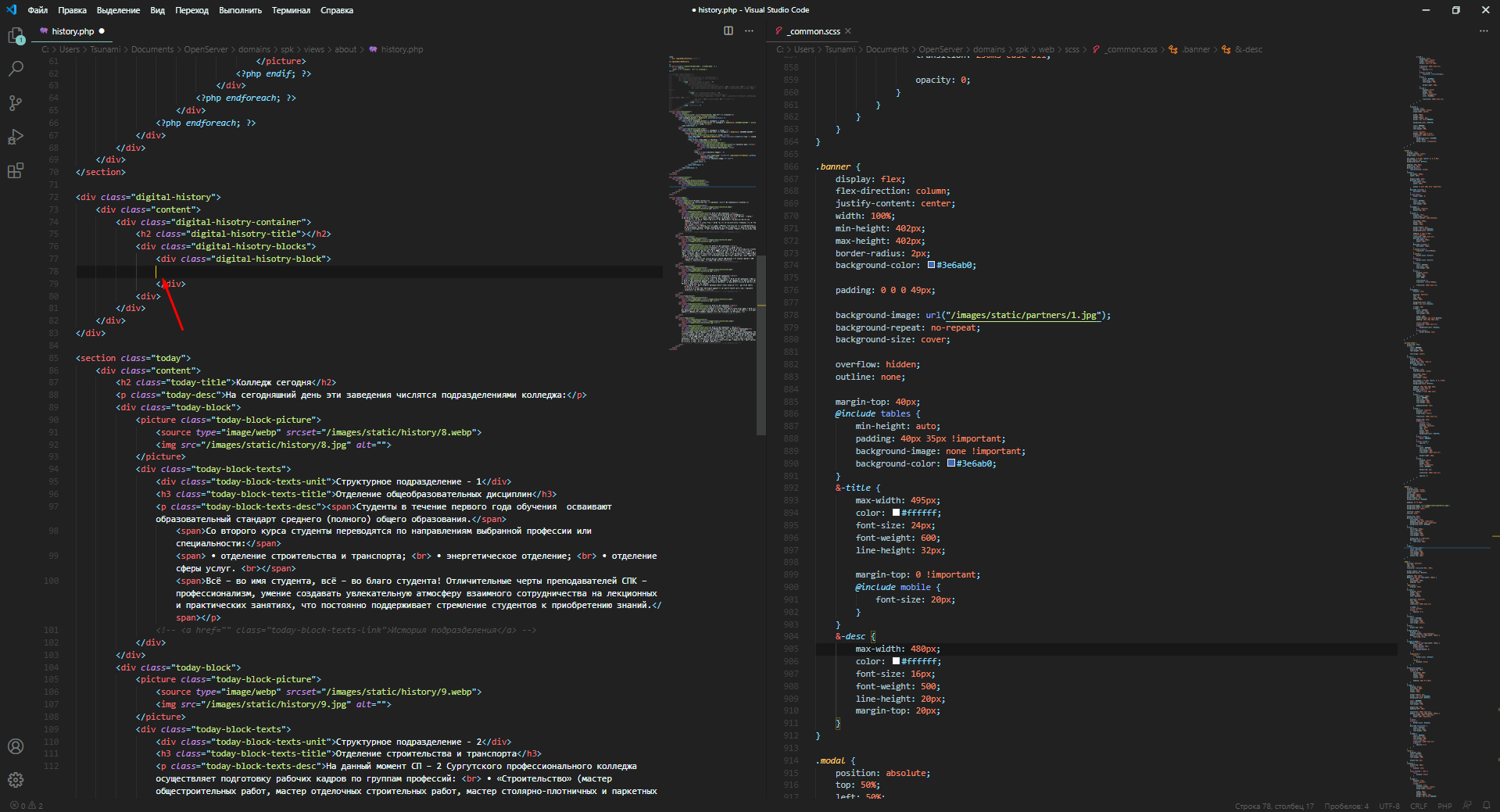Open the Accounts menu icon

[16, 746]
